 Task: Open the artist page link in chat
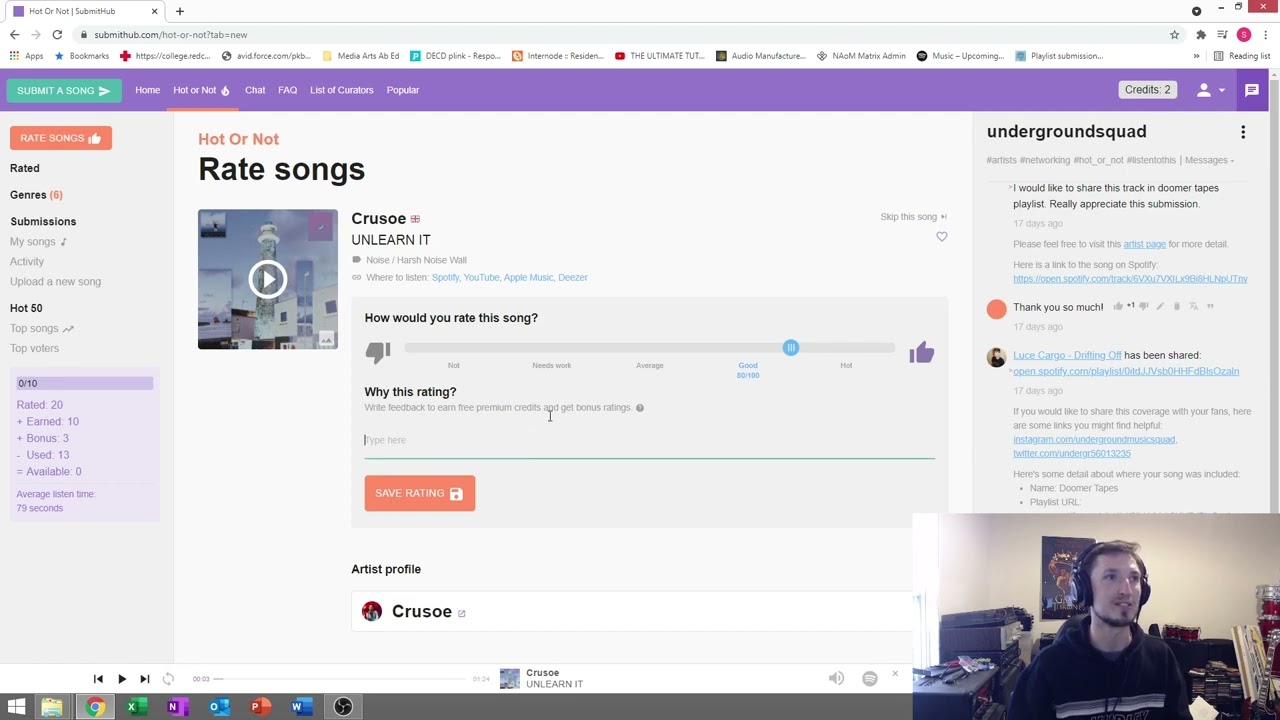1144,244
